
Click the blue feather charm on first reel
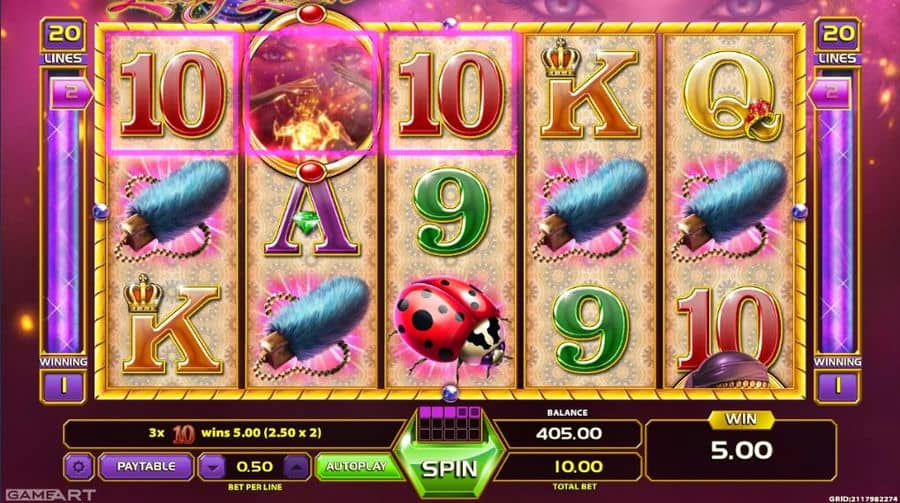(x=172, y=211)
